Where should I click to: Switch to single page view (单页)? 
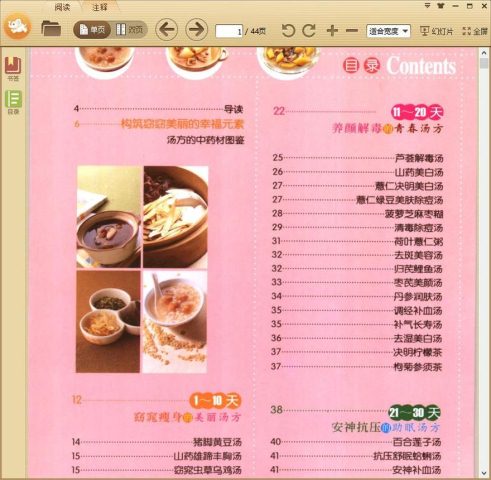pyautogui.click(x=92, y=30)
